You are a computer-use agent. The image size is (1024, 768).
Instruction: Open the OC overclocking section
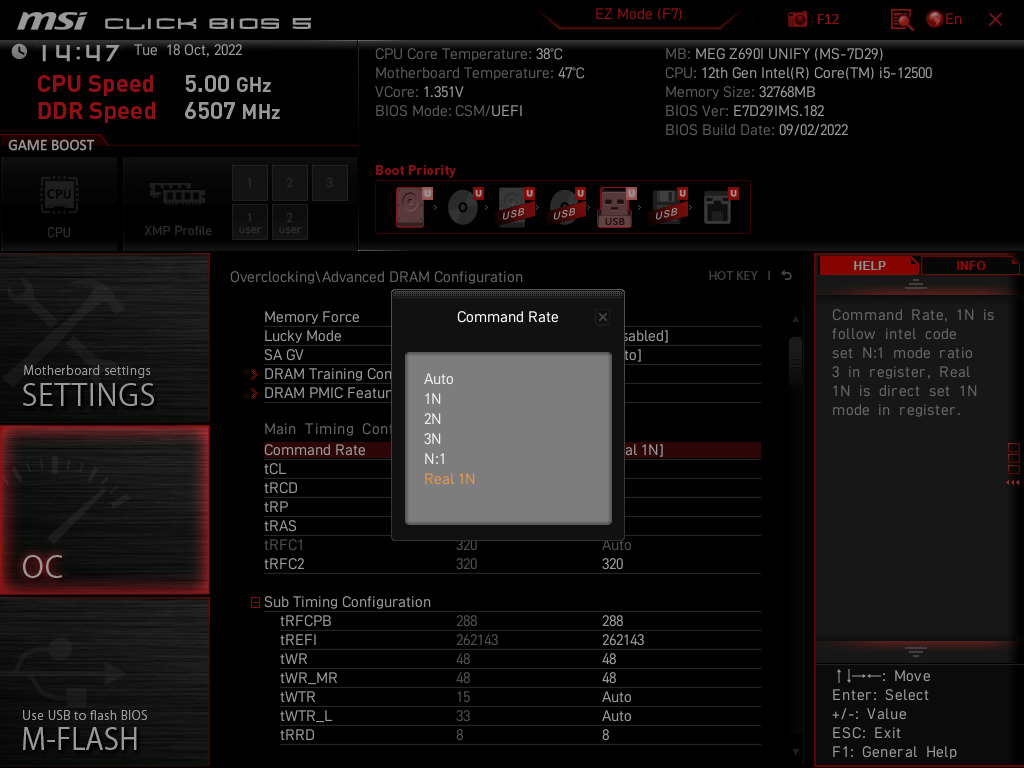(104, 510)
